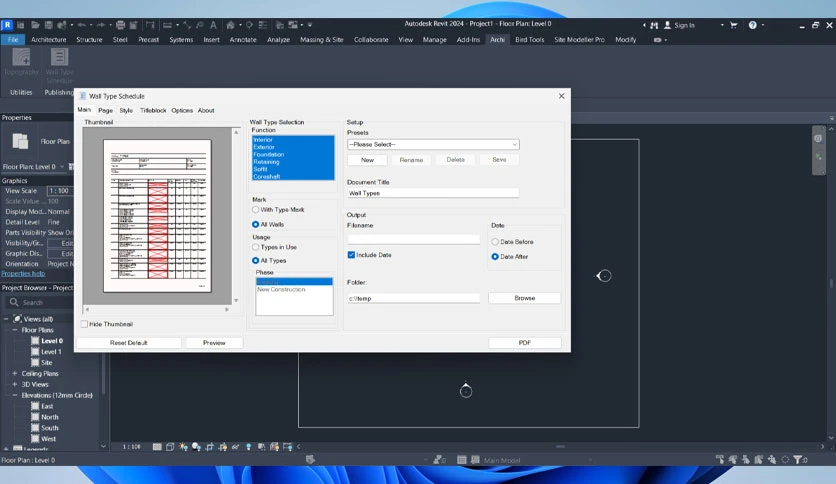Viewport: 836px width, 484px height.
Task: Open the Help question mark icon
Action: (x=752, y=25)
